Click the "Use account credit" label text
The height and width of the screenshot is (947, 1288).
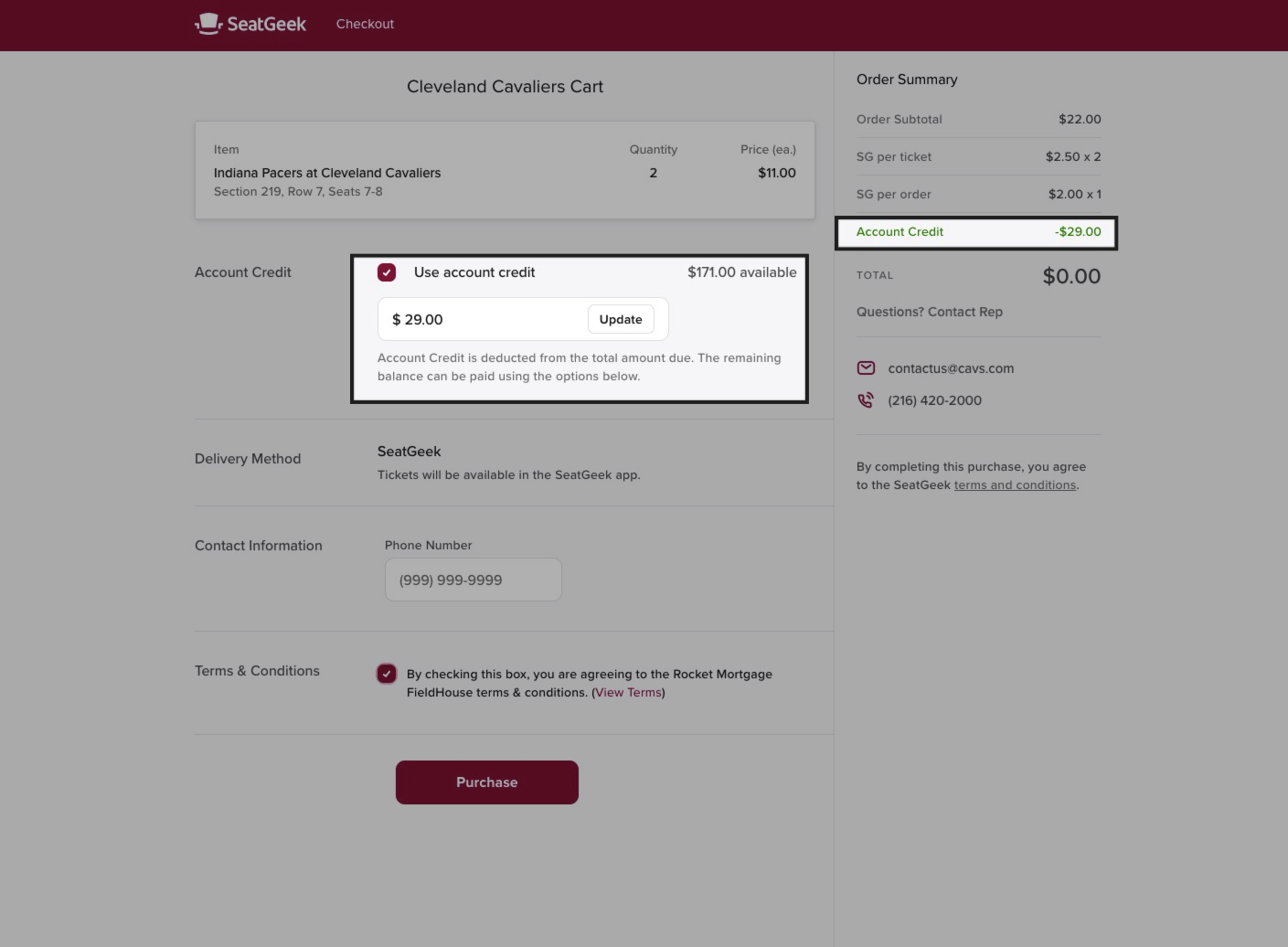474,272
